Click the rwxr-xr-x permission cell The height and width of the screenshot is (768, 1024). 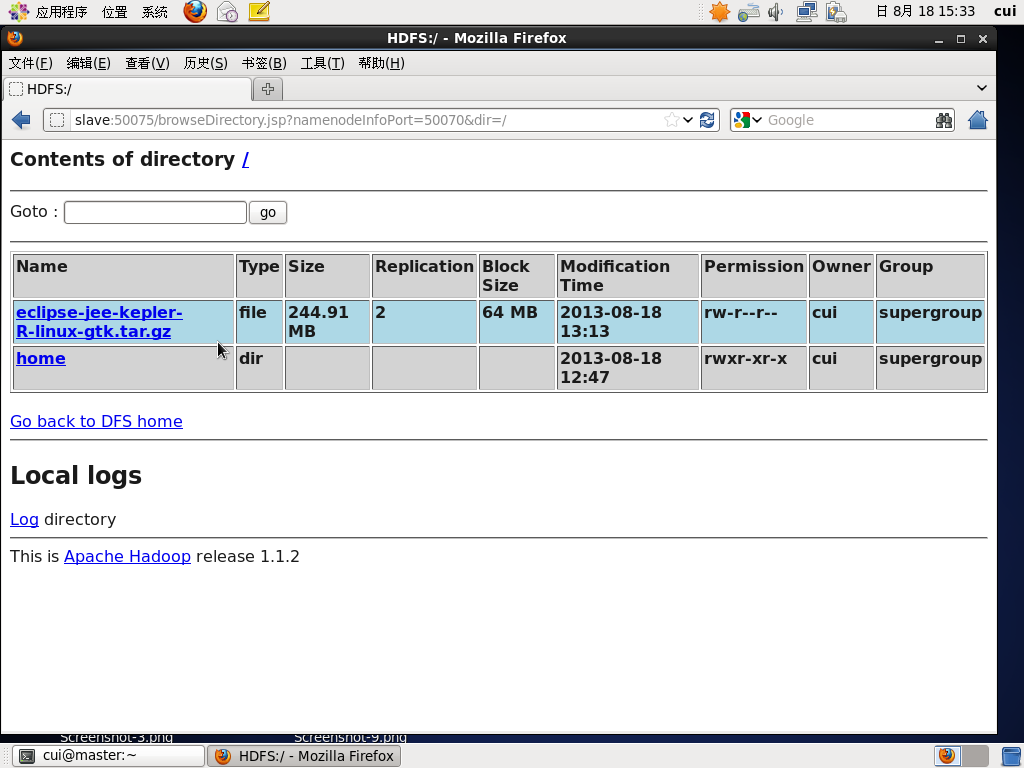point(754,368)
